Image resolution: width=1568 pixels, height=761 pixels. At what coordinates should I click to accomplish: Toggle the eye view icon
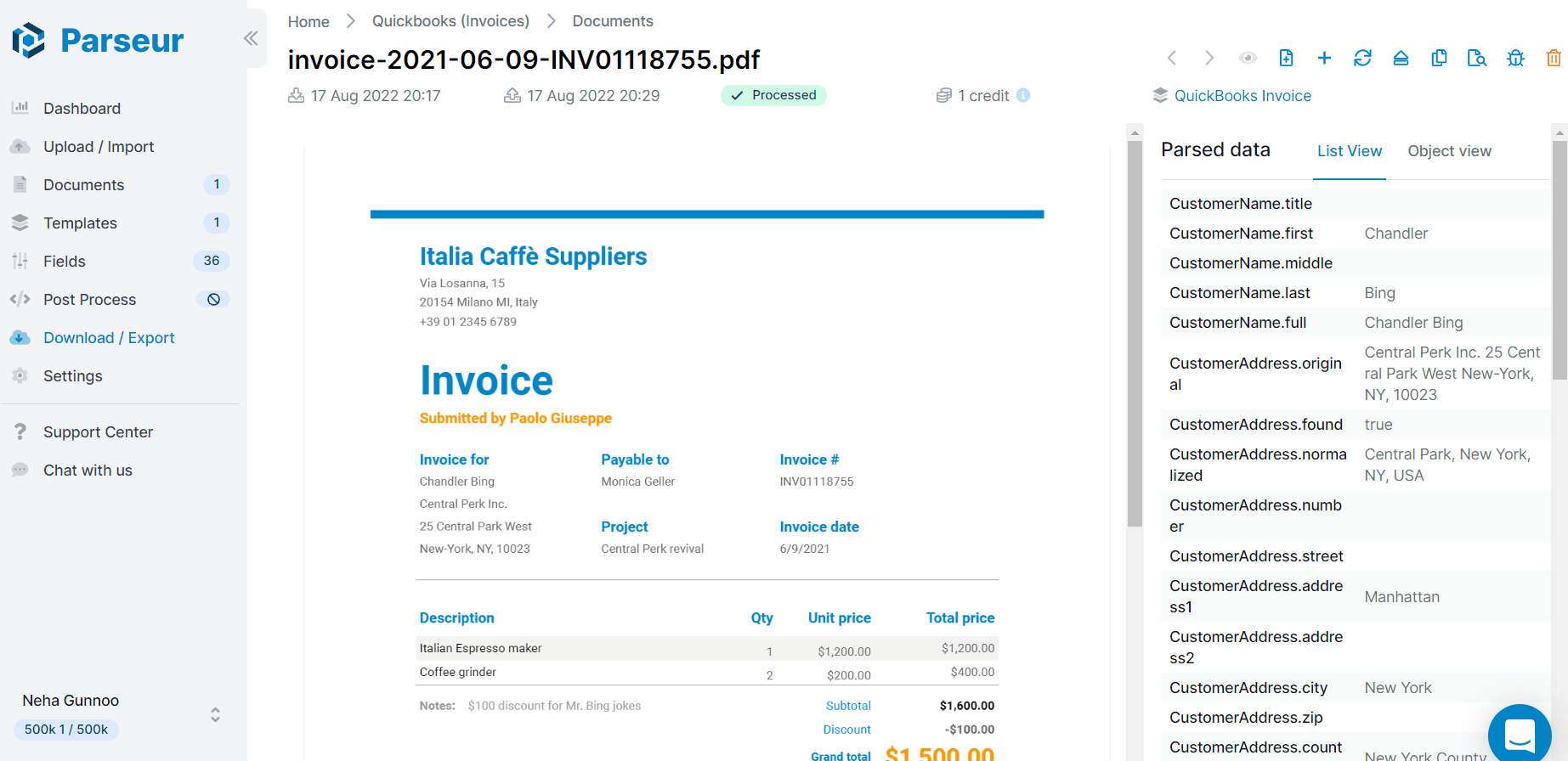(x=1248, y=58)
